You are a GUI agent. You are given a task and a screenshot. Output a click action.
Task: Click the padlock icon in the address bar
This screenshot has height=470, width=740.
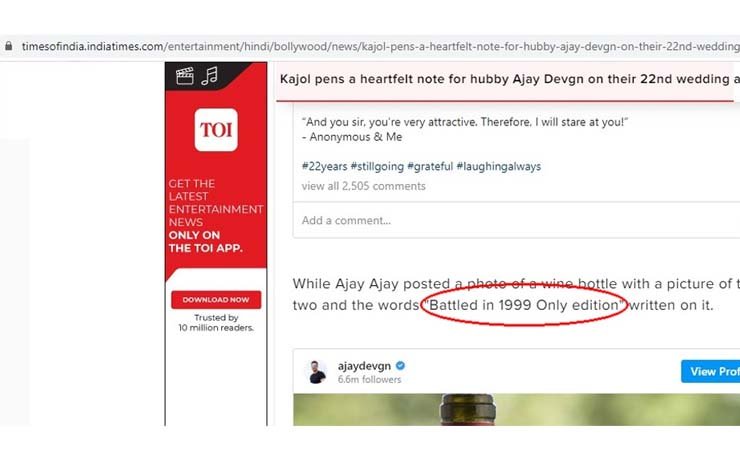[x=8, y=46]
